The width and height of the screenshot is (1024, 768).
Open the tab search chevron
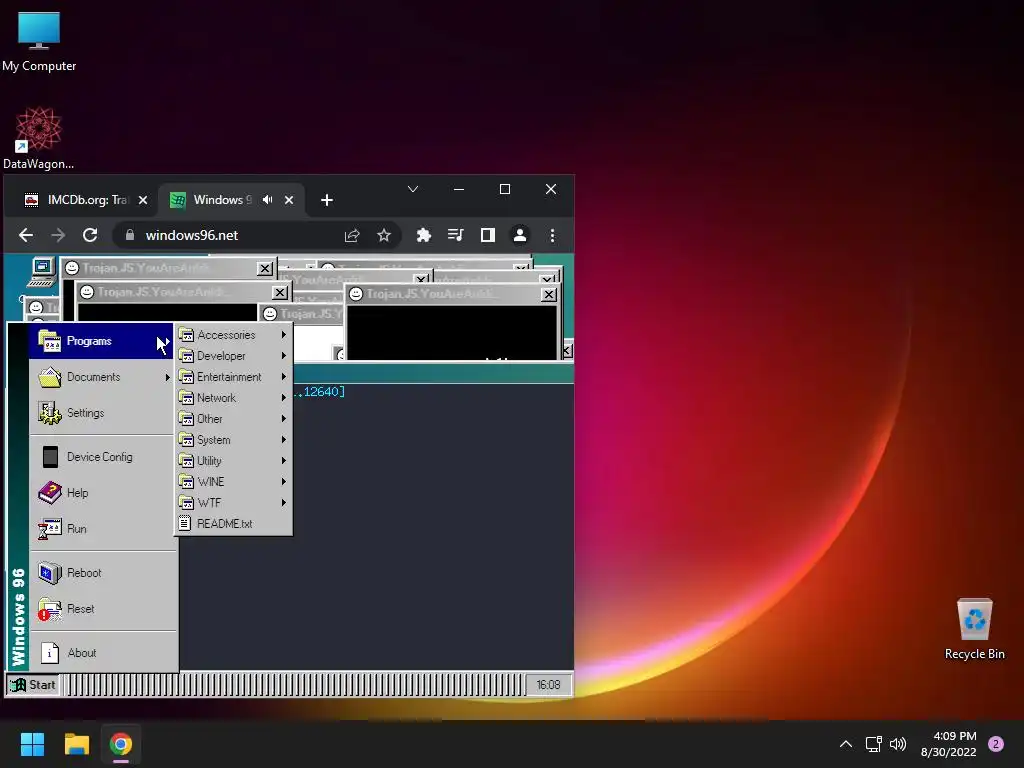pos(413,189)
